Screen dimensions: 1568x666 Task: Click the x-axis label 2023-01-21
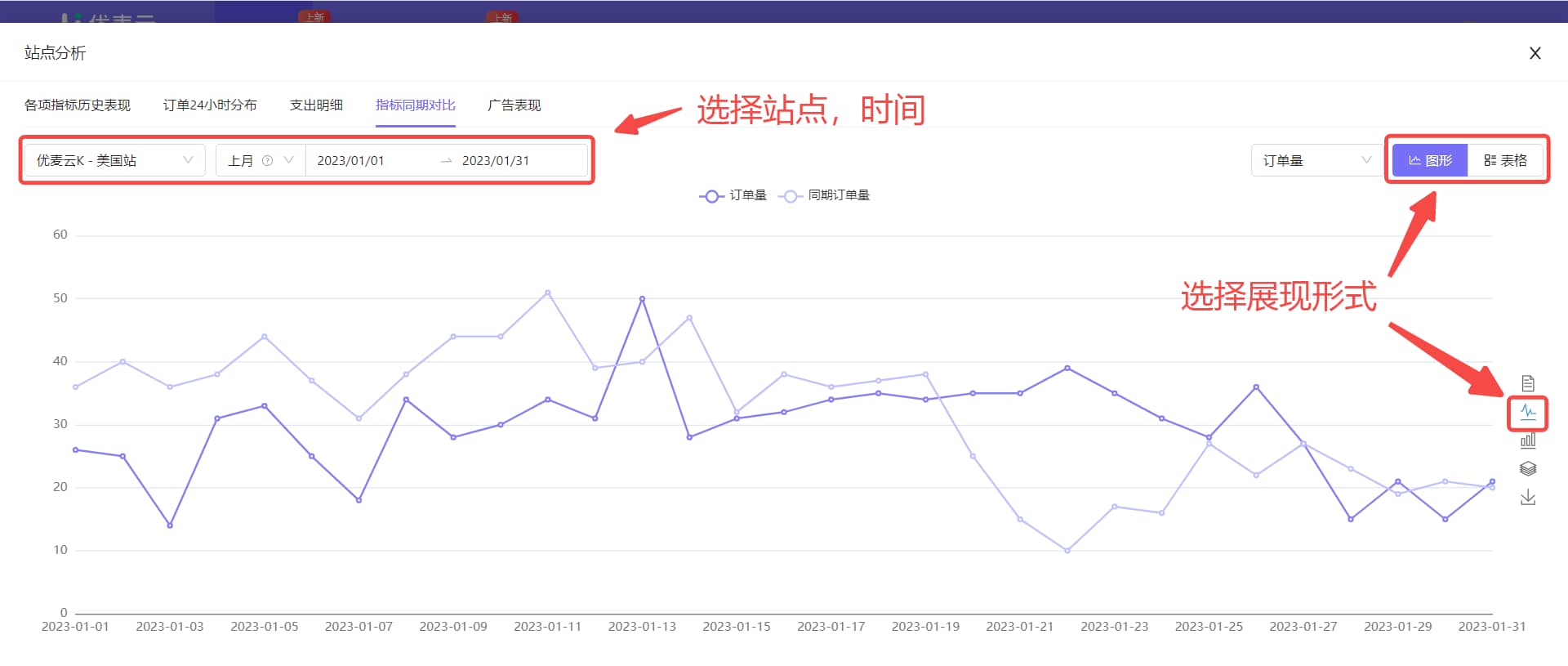pyautogui.click(x=1020, y=627)
